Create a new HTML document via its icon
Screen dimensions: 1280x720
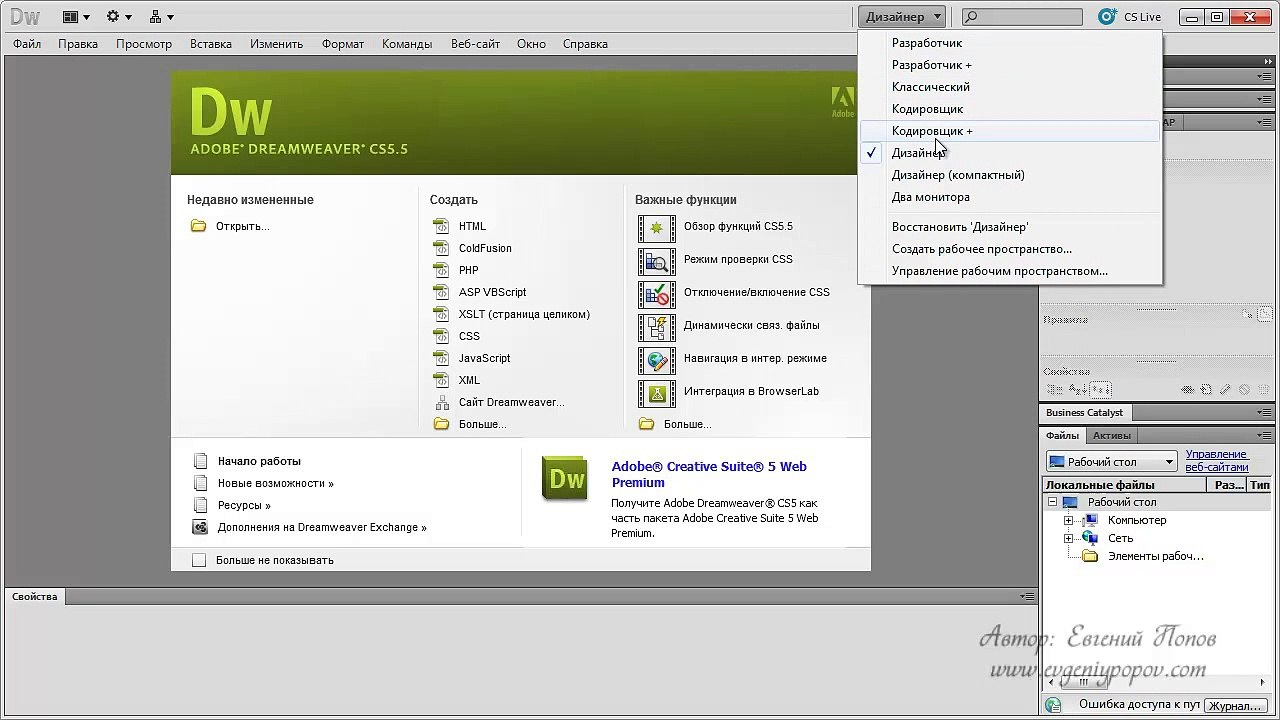[x=441, y=226]
